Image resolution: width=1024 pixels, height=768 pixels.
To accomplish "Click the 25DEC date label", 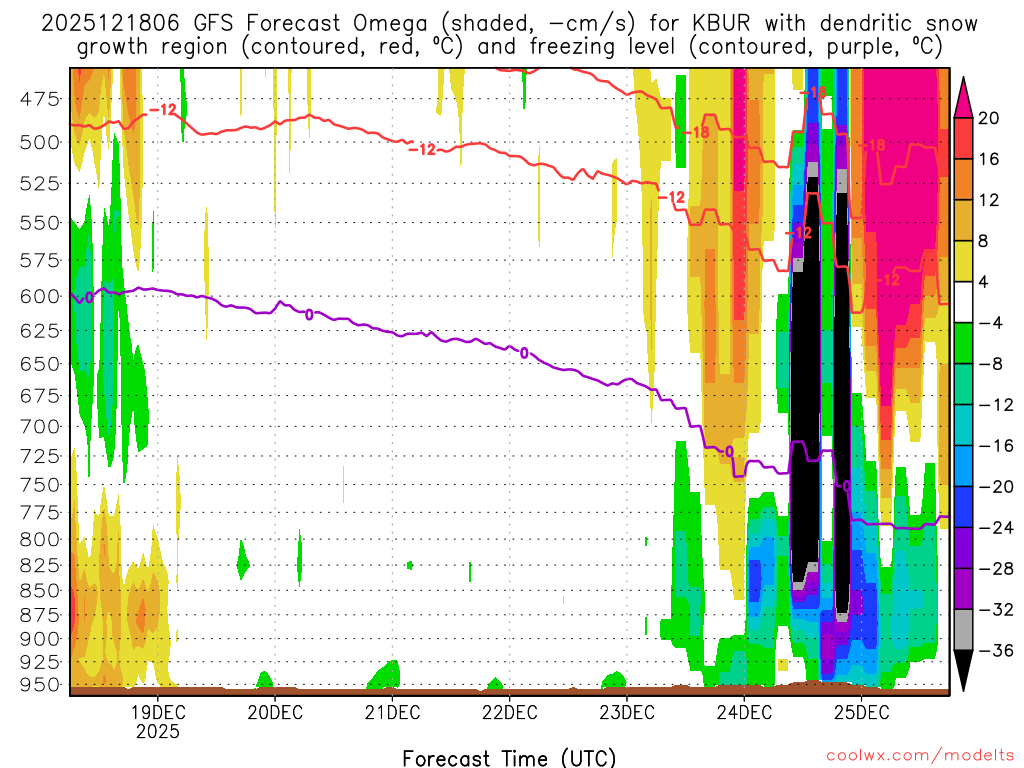I will (861, 712).
